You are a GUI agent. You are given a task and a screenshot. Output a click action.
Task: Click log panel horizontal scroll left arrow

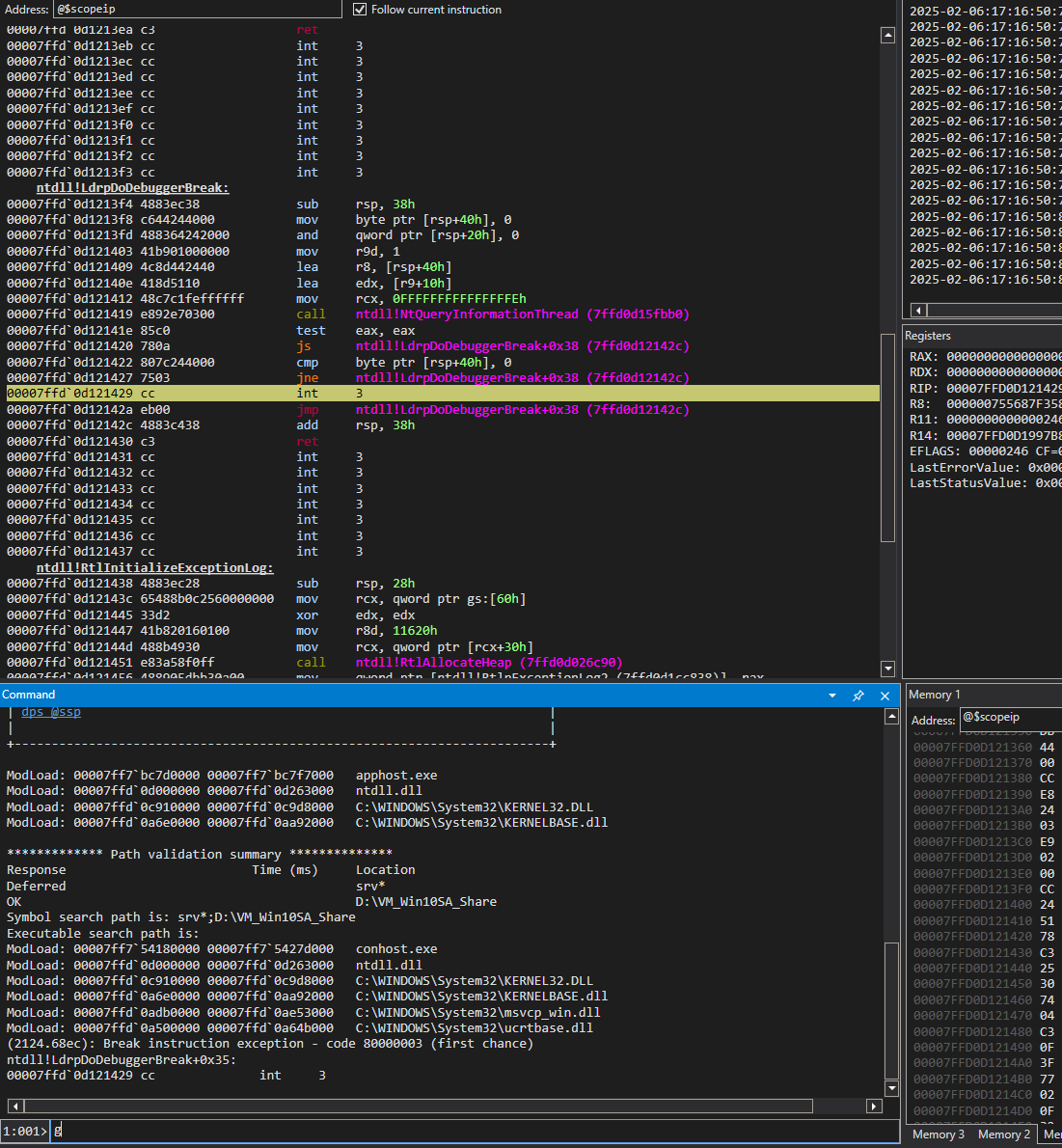(918, 310)
